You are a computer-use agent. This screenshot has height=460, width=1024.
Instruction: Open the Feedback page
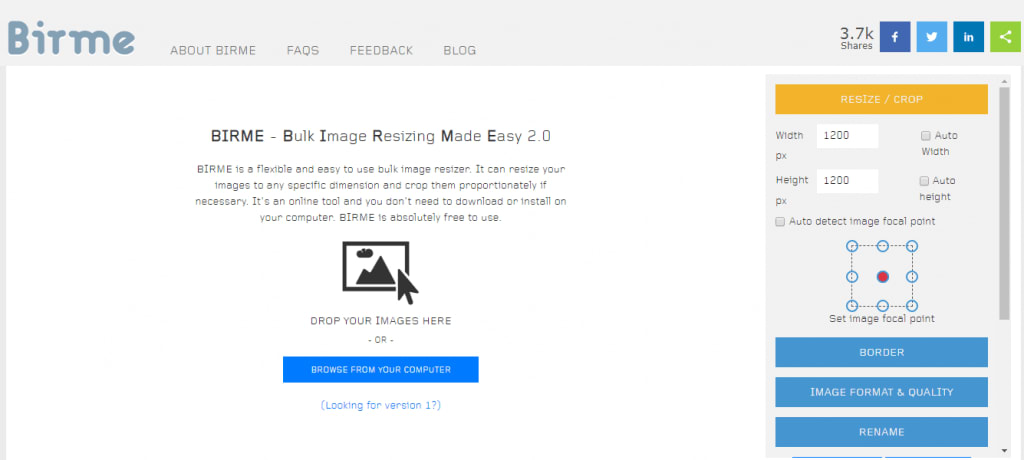381,50
